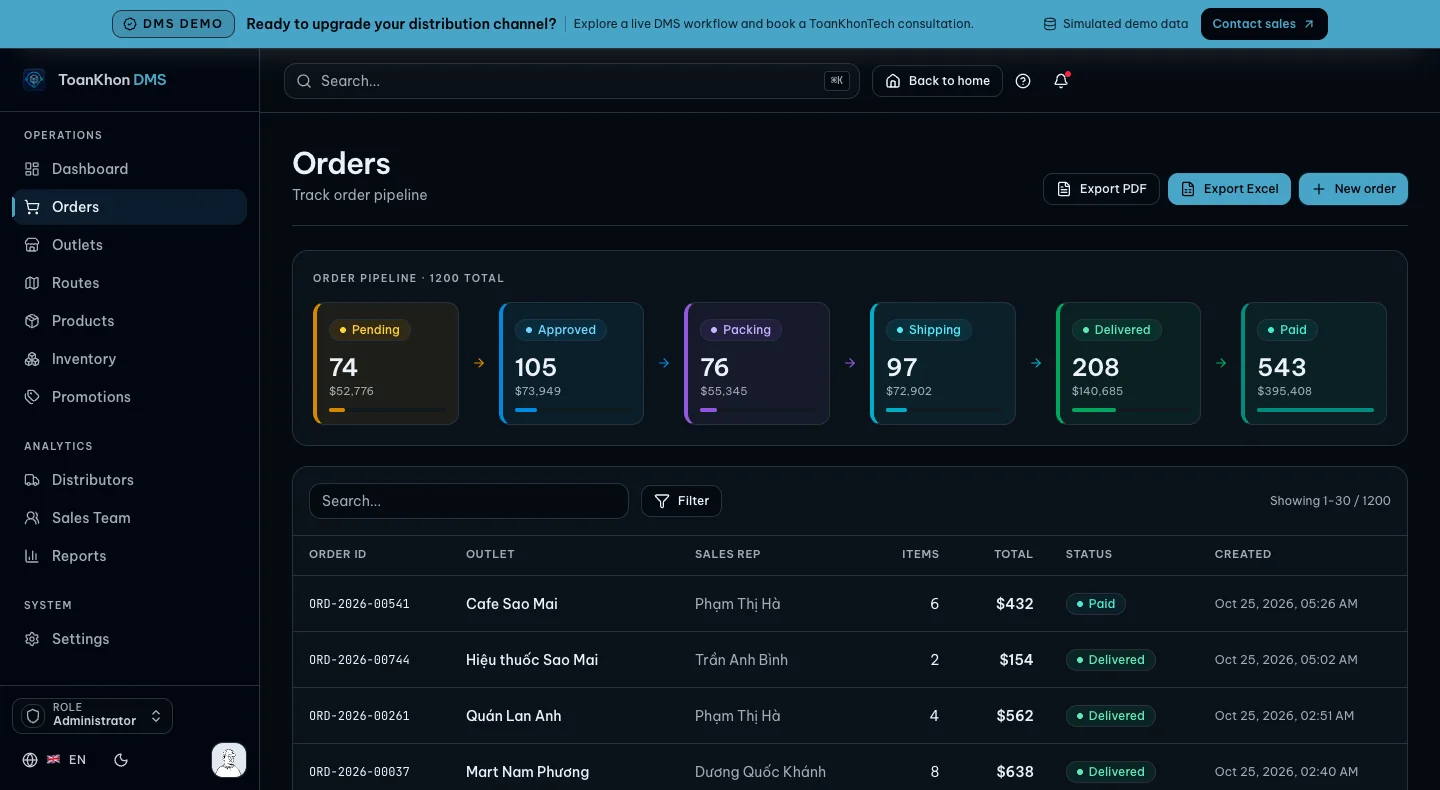The width and height of the screenshot is (1440, 790).
Task: Open the orders Filter button
Action: coord(681,501)
